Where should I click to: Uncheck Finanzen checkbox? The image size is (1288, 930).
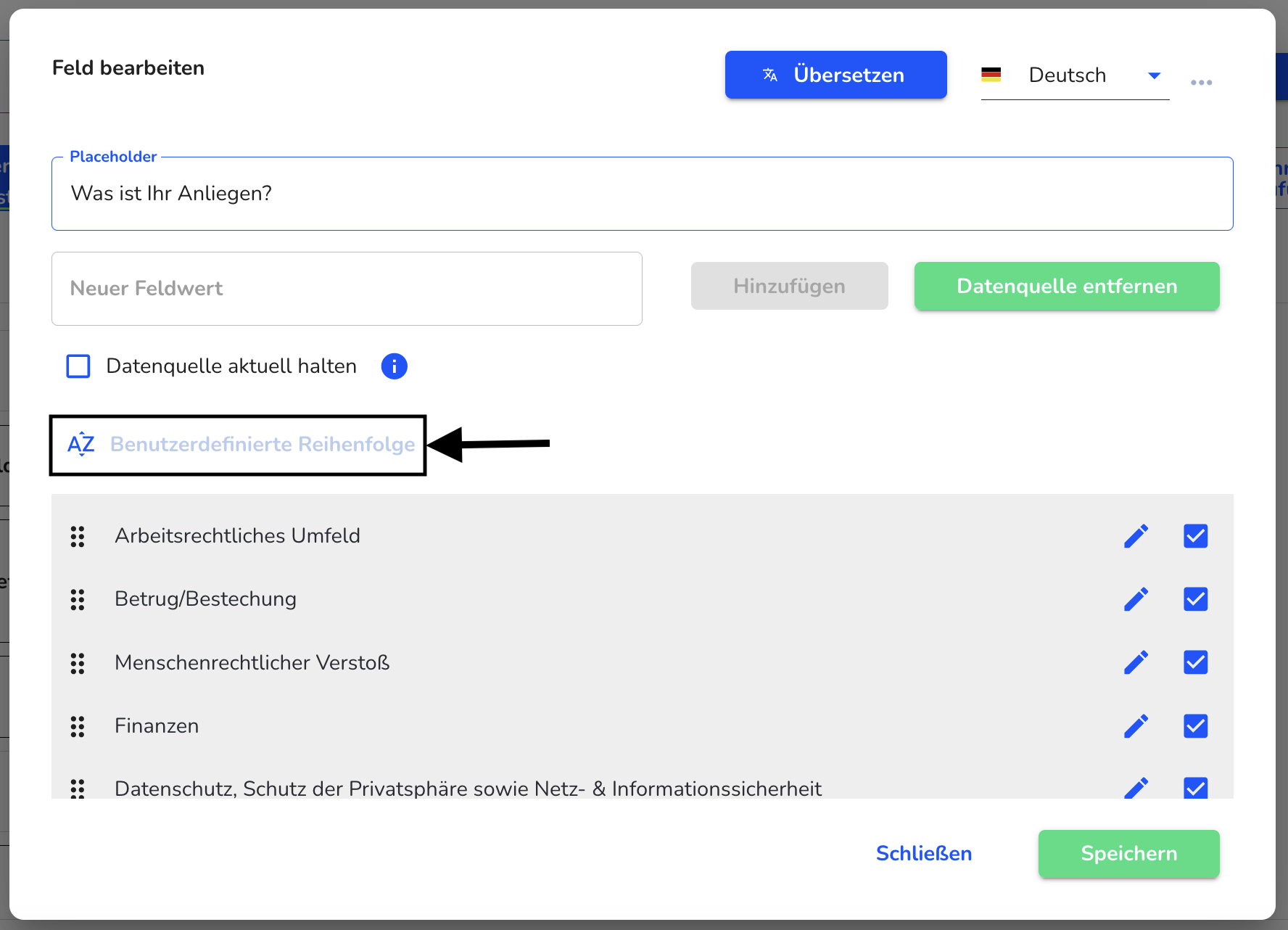tap(1196, 726)
